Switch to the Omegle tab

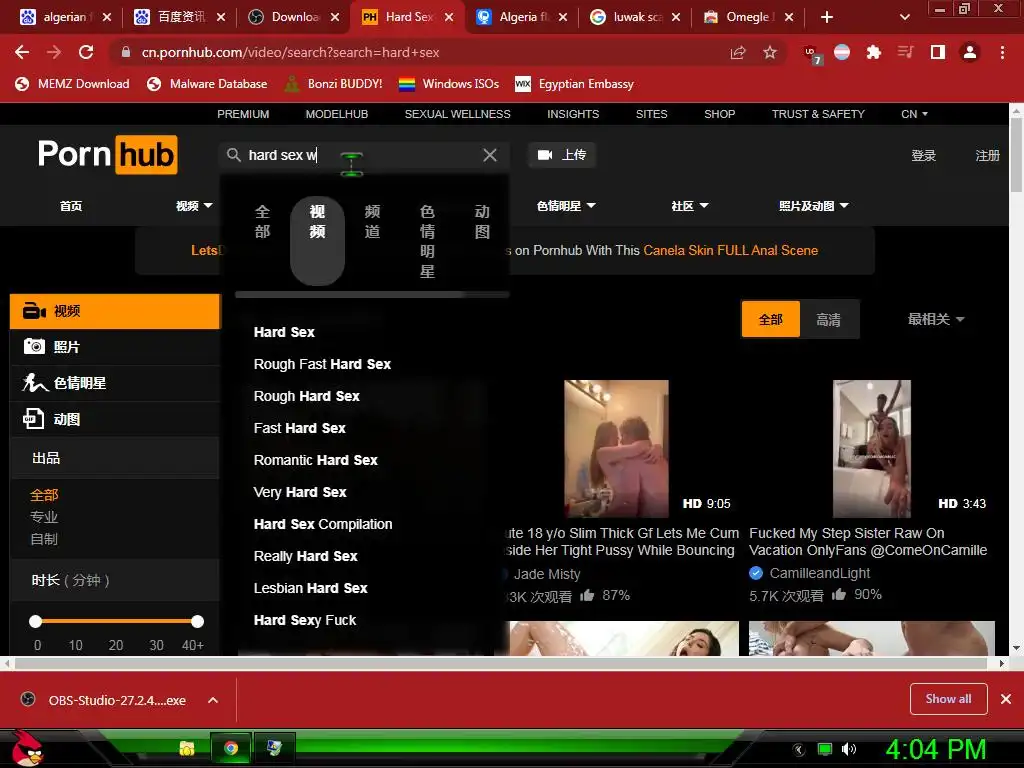(x=750, y=17)
